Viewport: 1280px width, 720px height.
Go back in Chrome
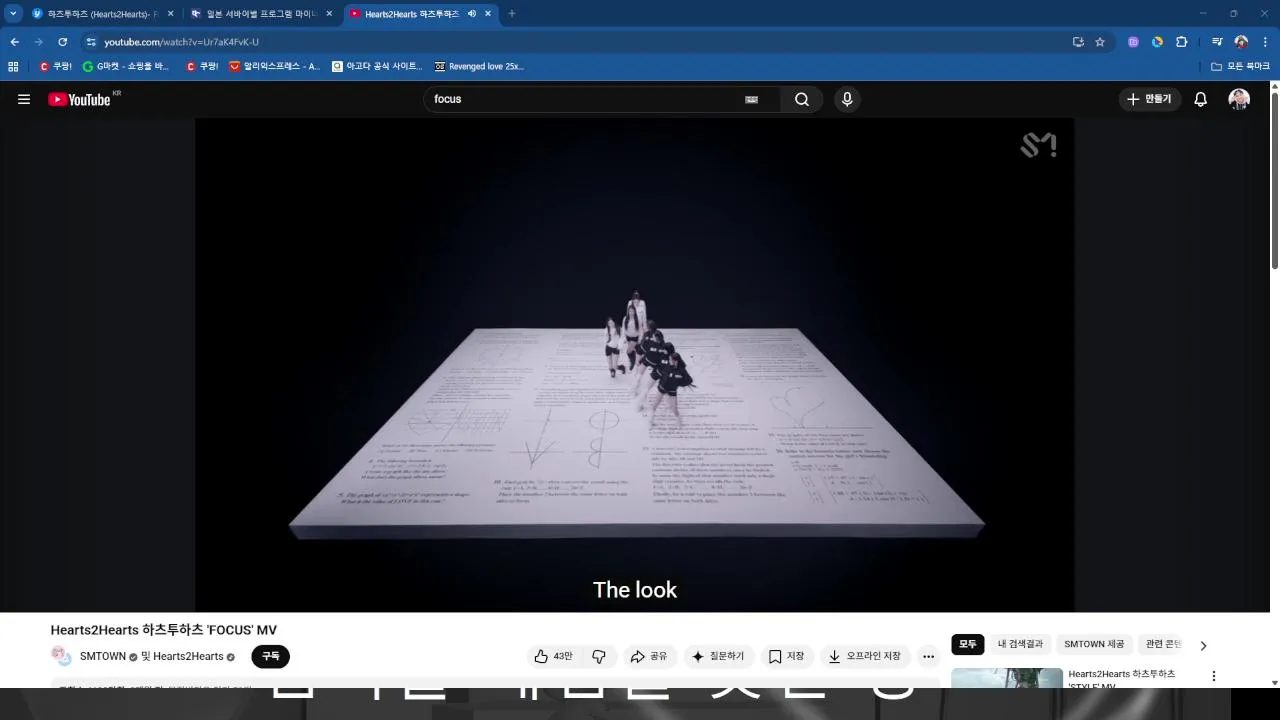click(15, 42)
